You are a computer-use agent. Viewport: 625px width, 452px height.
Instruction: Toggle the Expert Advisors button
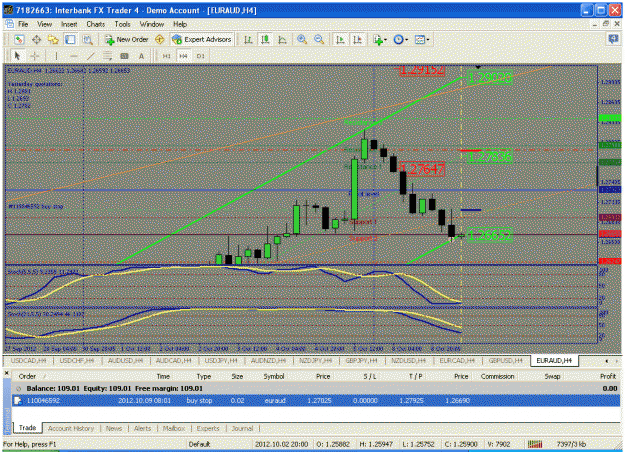click(x=202, y=39)
